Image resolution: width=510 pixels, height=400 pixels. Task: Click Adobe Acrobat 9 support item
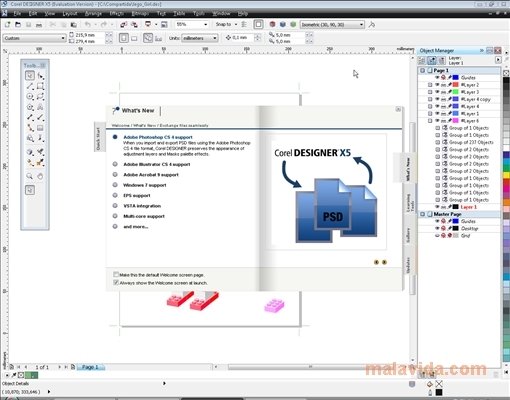coord(151,175)
